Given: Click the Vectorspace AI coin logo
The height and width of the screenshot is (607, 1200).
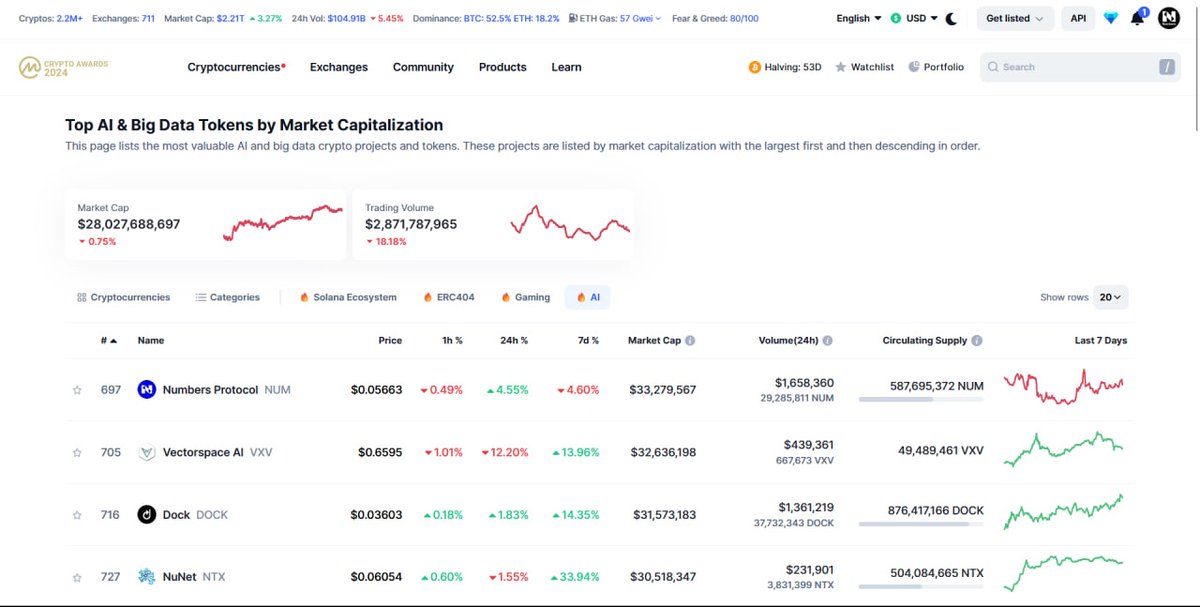Looking at the screenshot, I should click(x=146, y=452).
